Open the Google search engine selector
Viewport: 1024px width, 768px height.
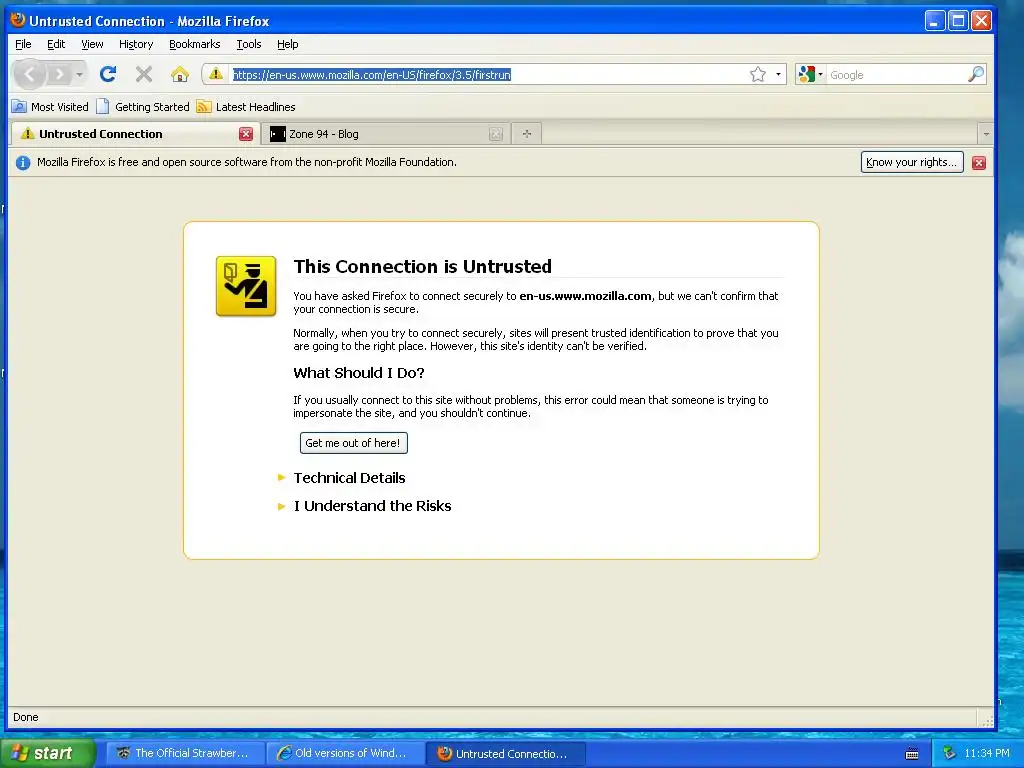click(810, 74)
